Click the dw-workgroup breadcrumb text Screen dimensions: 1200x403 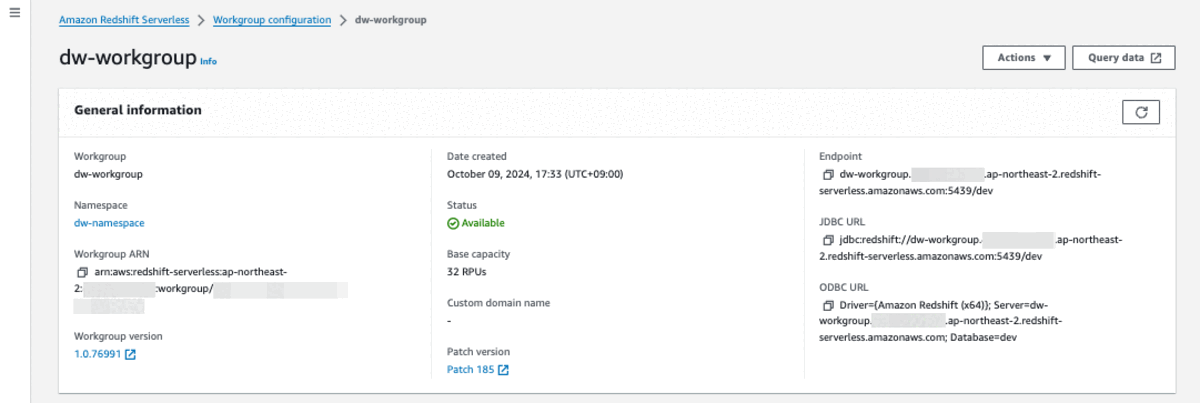coord(391,20)
